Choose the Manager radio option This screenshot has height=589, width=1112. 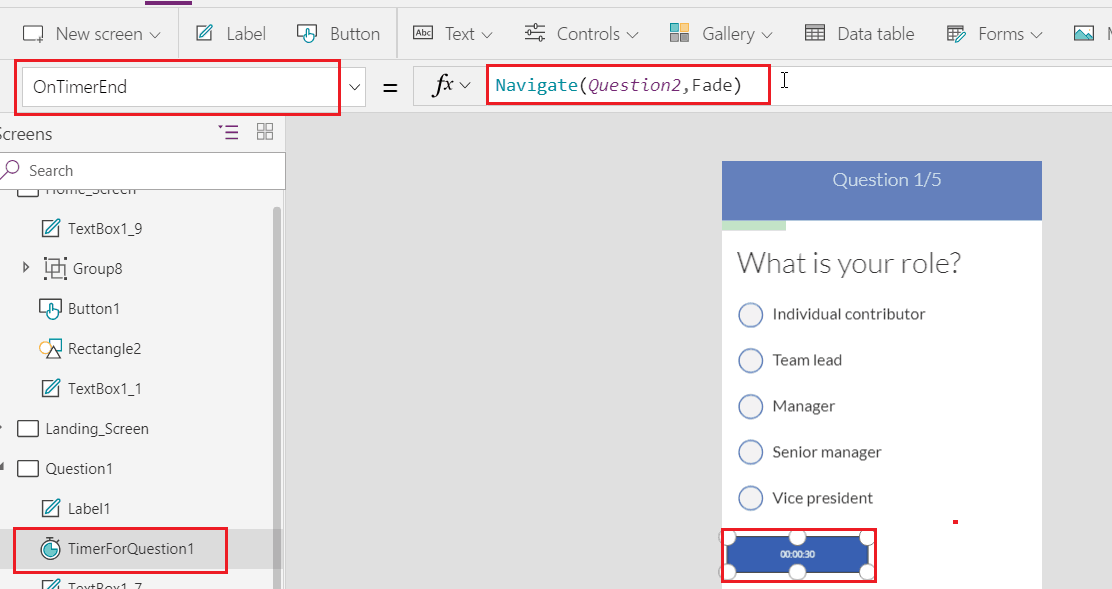[751, 406]
